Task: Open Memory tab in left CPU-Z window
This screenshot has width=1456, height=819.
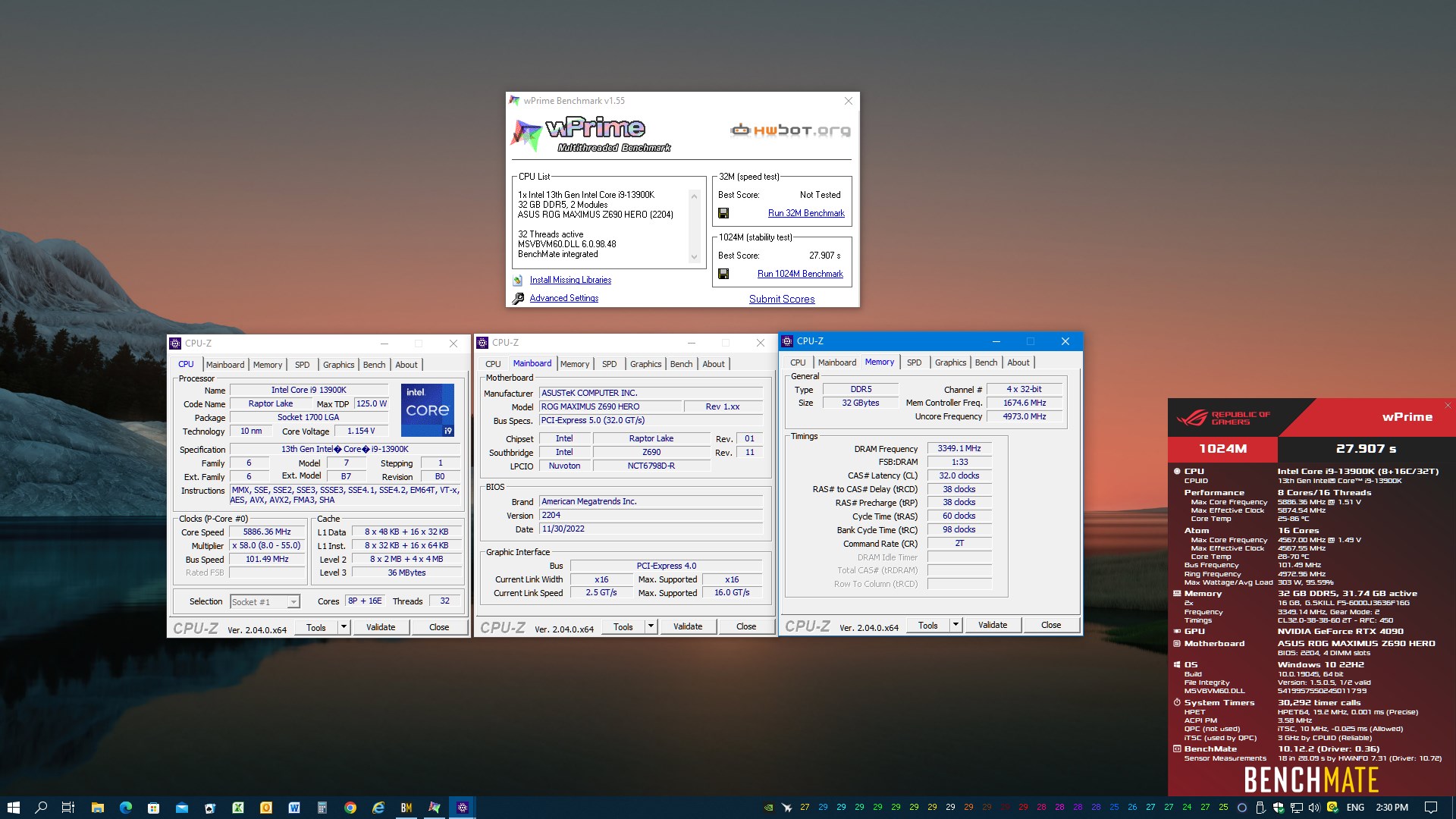Action: click(268, 365)
